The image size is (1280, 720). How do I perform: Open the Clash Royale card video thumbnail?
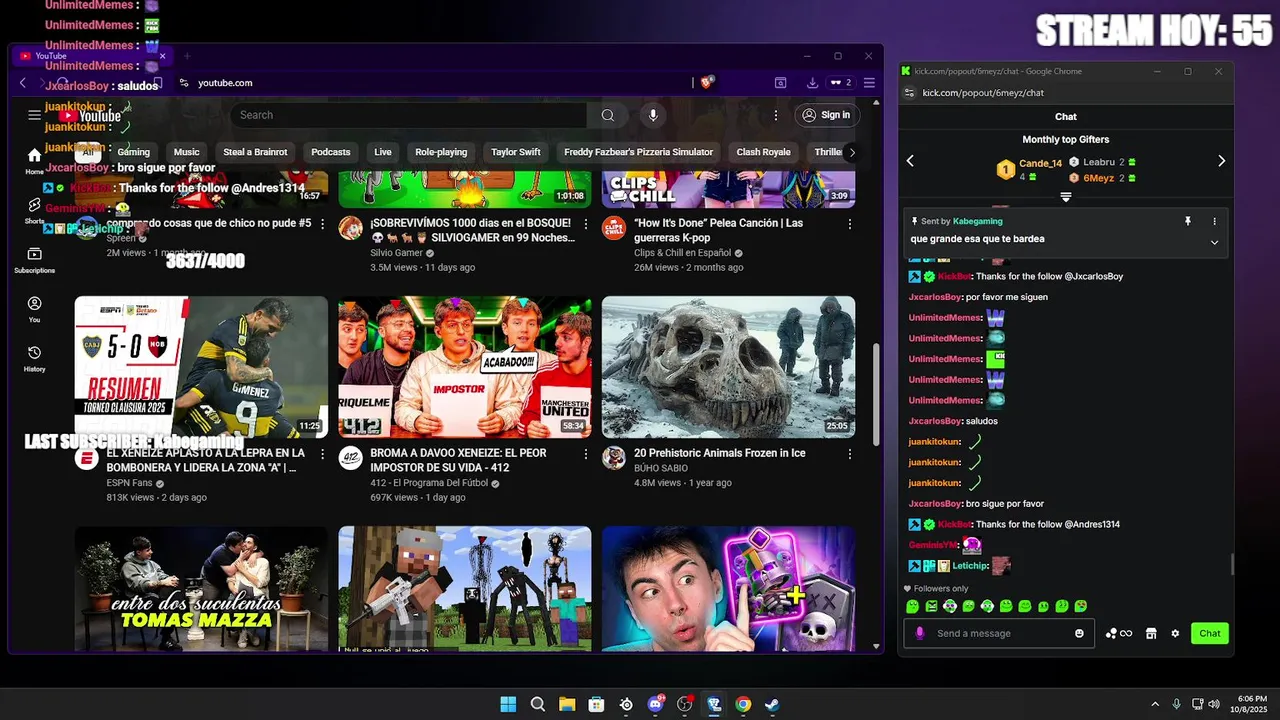tap(728, 588)
